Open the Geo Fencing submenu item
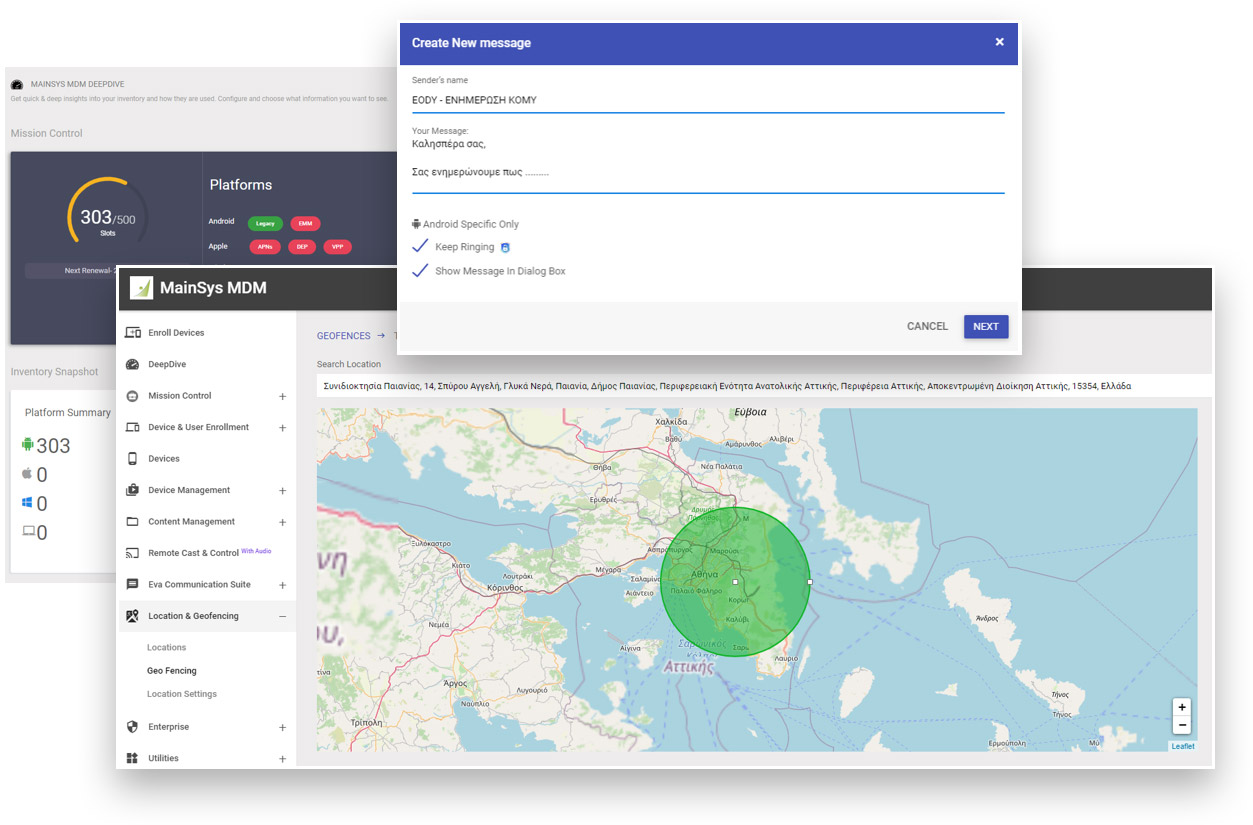The image size is (1253, 825). [172, 671]
